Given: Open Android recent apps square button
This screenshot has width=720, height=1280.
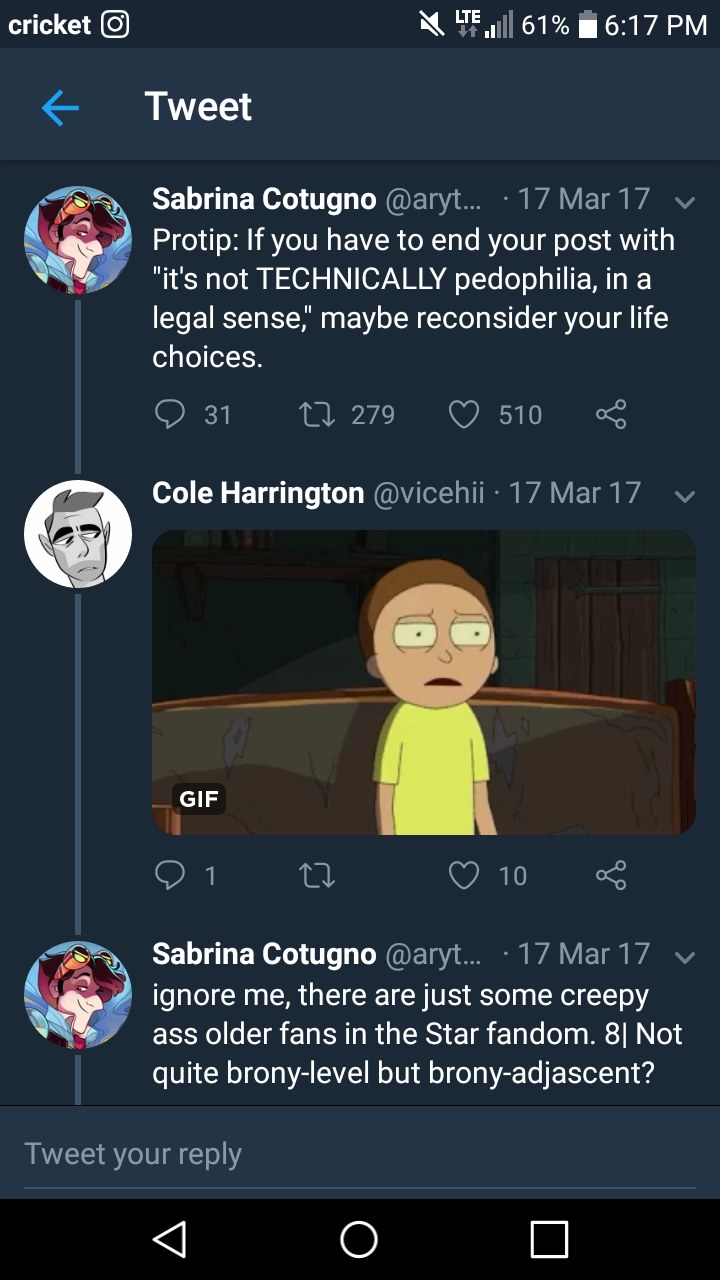Looking at the screenshot, I should point(549,1239).
